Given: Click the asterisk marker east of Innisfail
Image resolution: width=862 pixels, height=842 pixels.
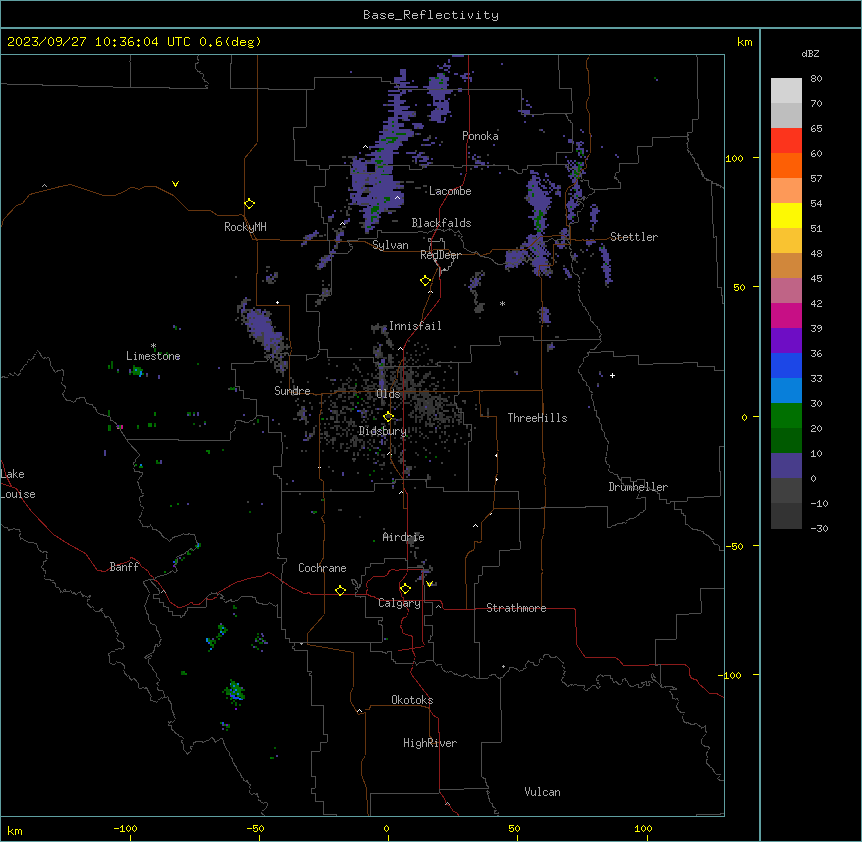Looking at the screenshot, I should coord(502,303).
